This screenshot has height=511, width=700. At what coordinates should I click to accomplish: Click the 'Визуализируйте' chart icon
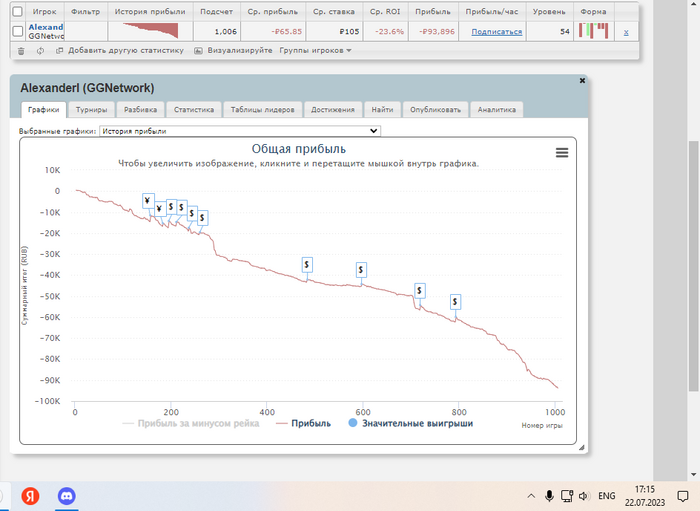click(198, 51)
